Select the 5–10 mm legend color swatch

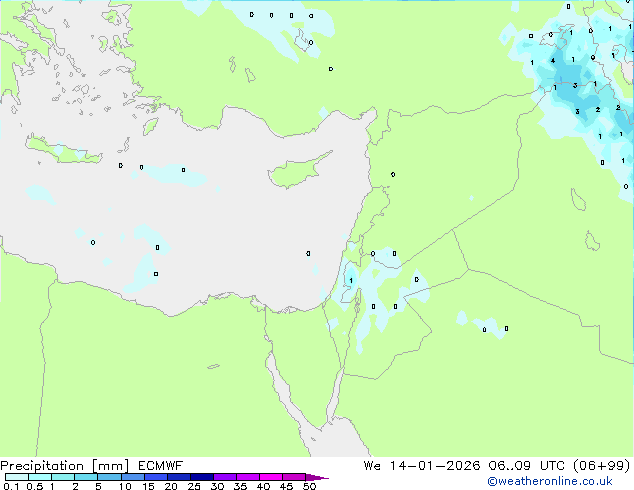click(109, 477)
